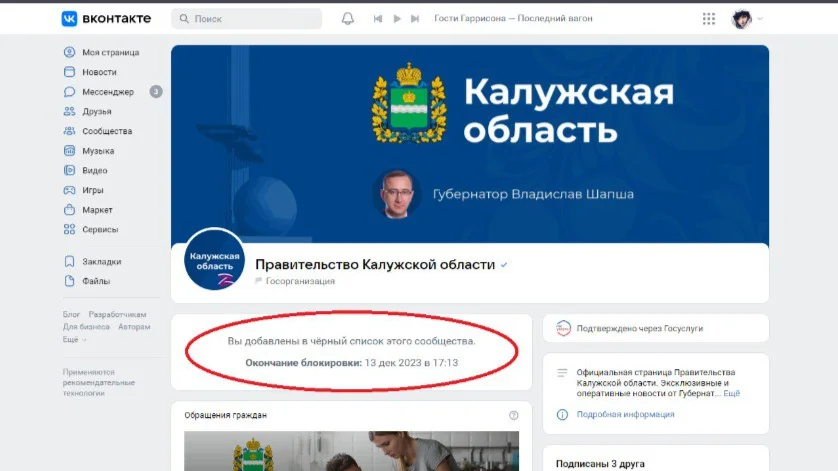This screenshot has height=471, width=838.
Task: Go back to the previous track
Action: coord(378,19)
